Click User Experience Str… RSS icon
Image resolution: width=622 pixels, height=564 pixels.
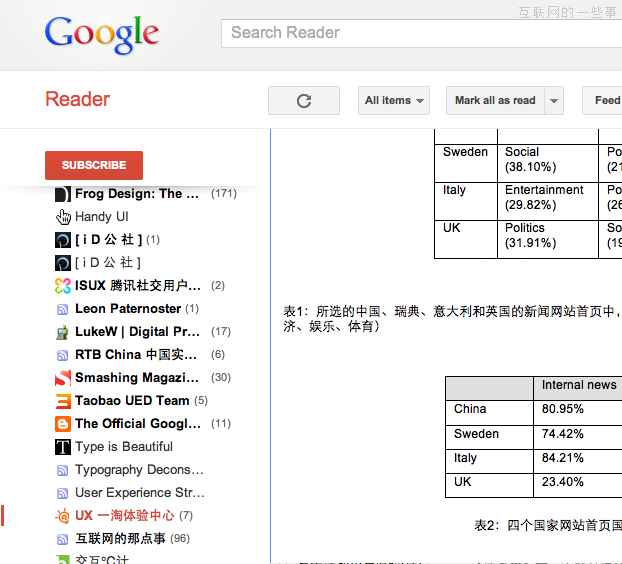[63, 493]
